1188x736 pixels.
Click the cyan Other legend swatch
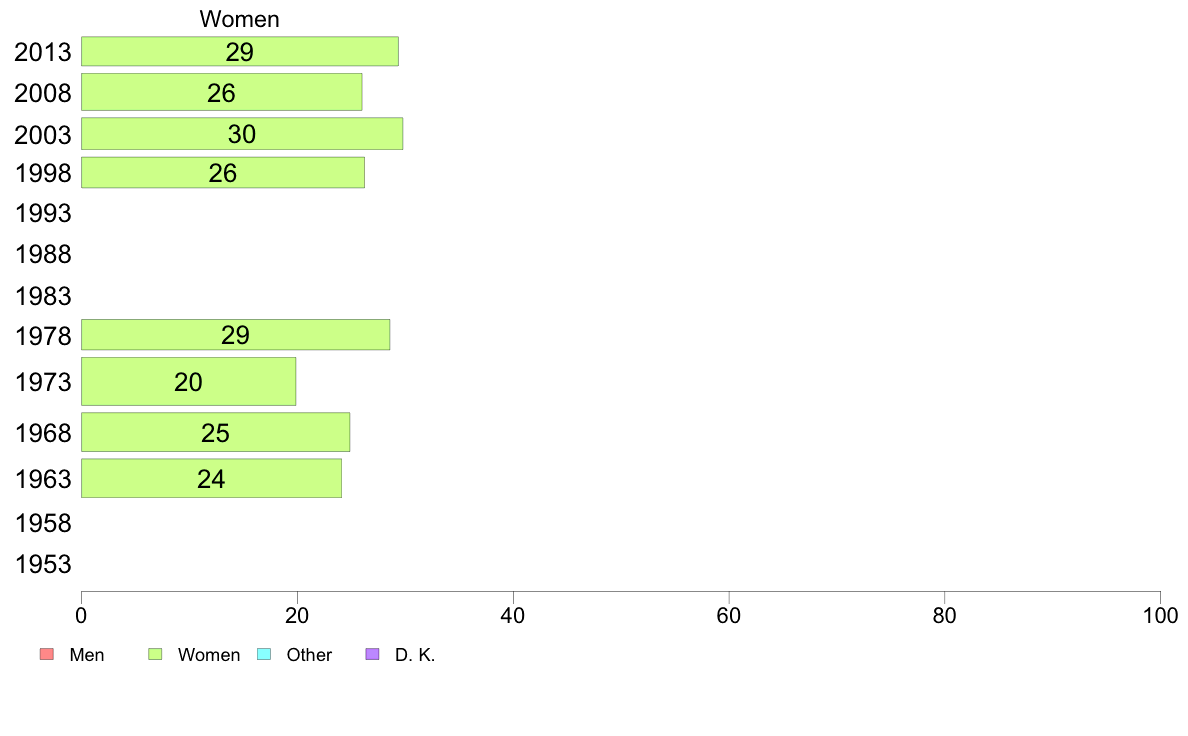(264, 654)
